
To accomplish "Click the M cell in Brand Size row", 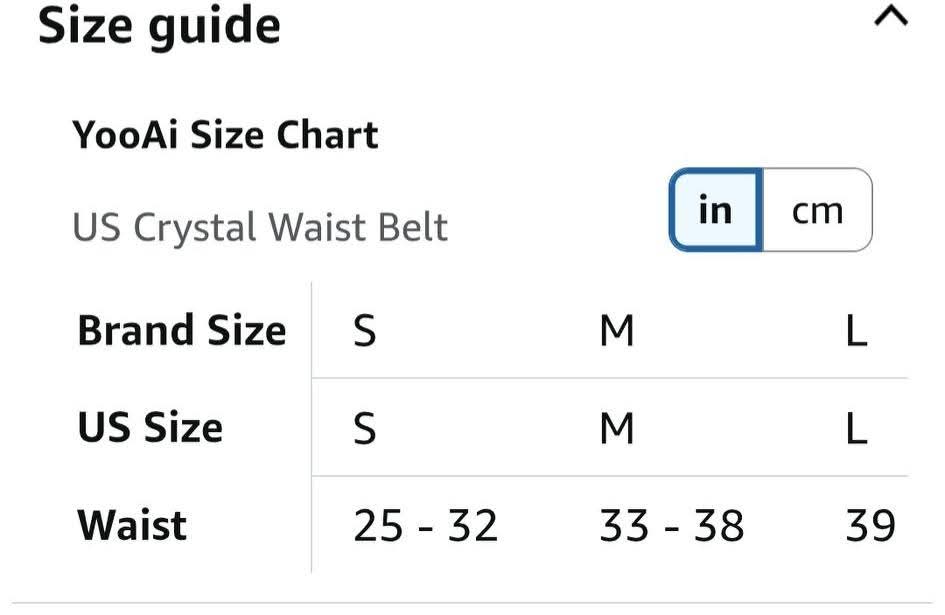I will [x=617, y=331].
